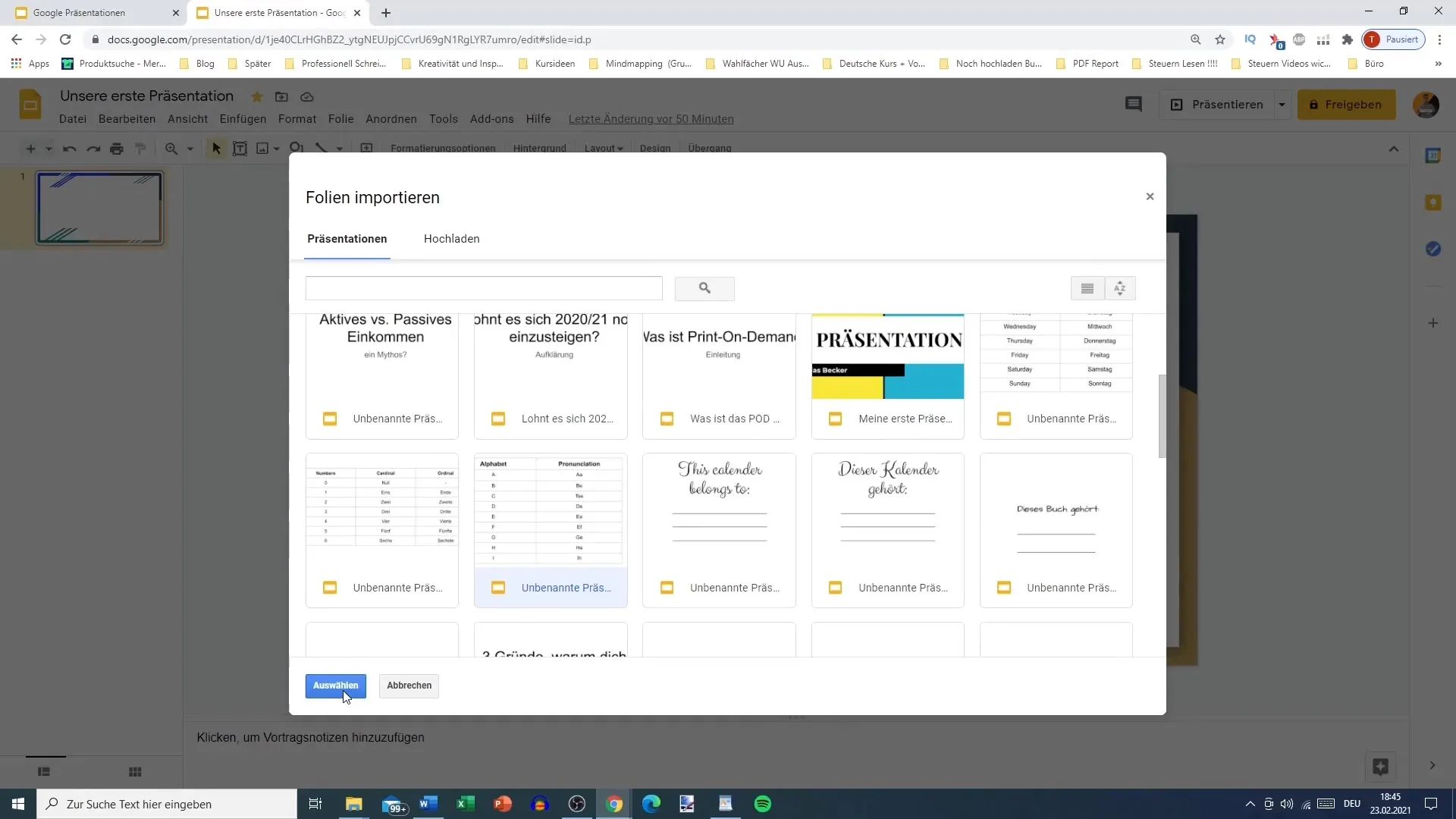This screenshot has width=1456, height=819.
Task: Open the Datei menu
Action: click(73, 119)
